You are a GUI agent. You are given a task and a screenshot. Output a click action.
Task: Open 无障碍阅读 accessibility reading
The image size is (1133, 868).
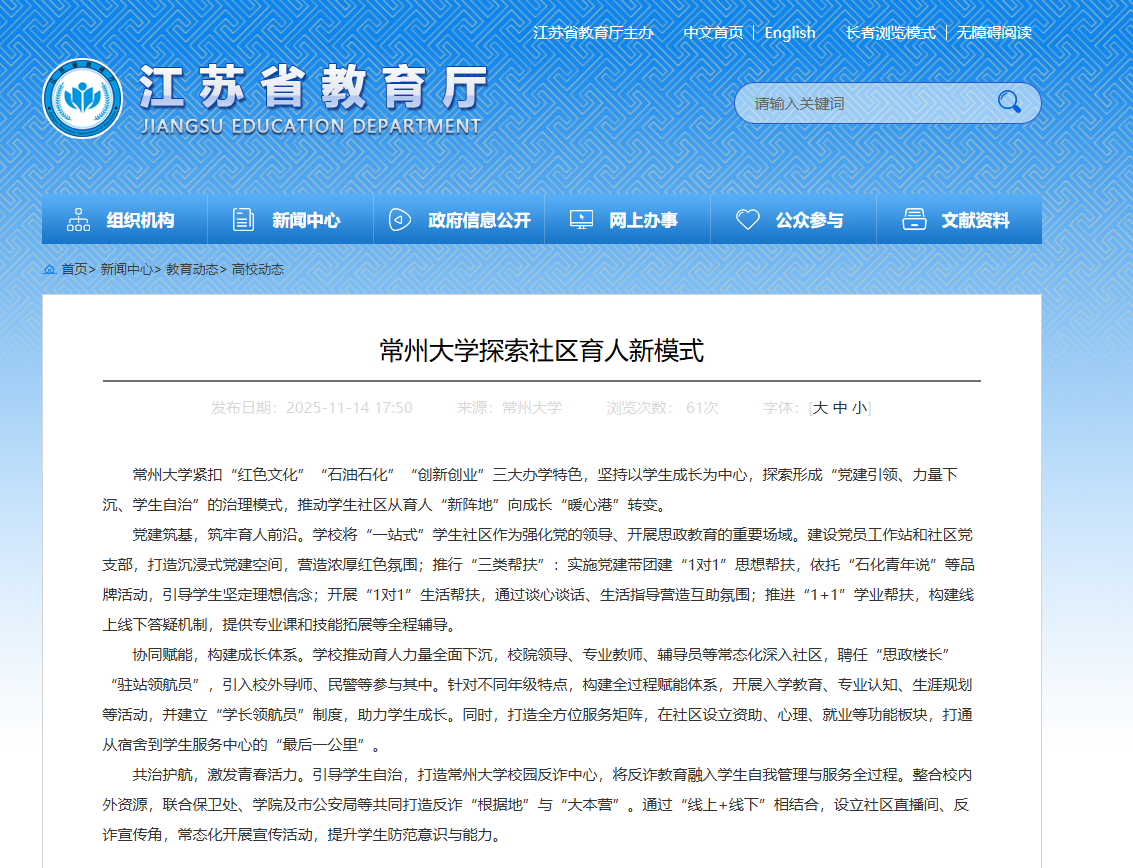tap(993, 33)
